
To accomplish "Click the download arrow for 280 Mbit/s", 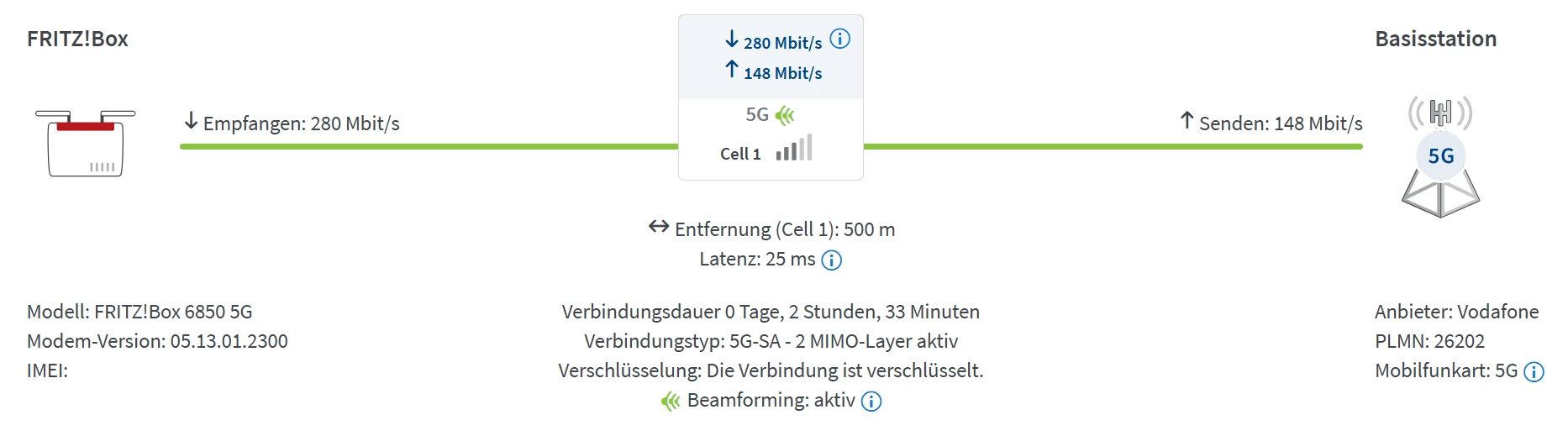I will tap(732, 39).
